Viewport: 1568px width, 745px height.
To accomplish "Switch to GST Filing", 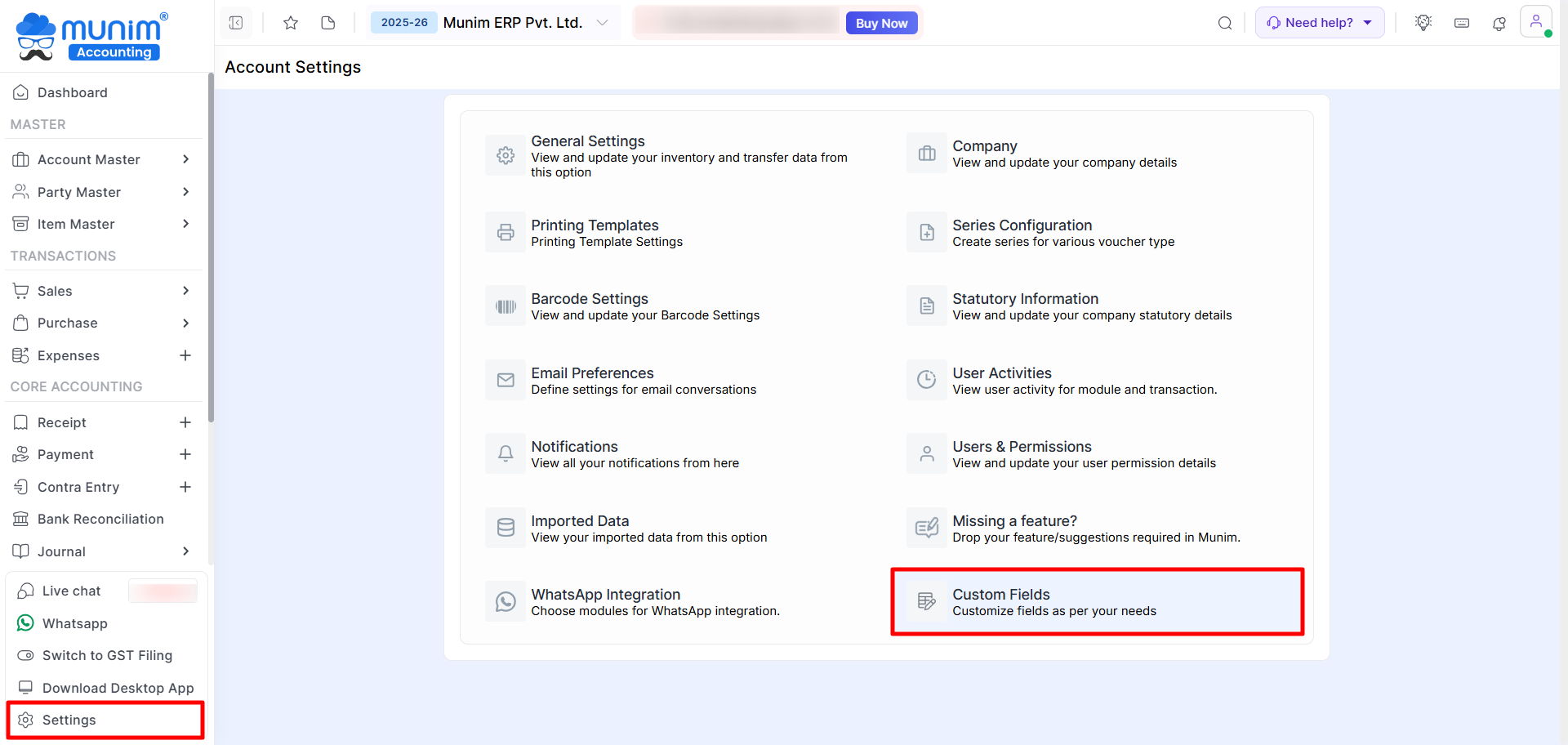I will pyautogui.click(x=106, y=655).
